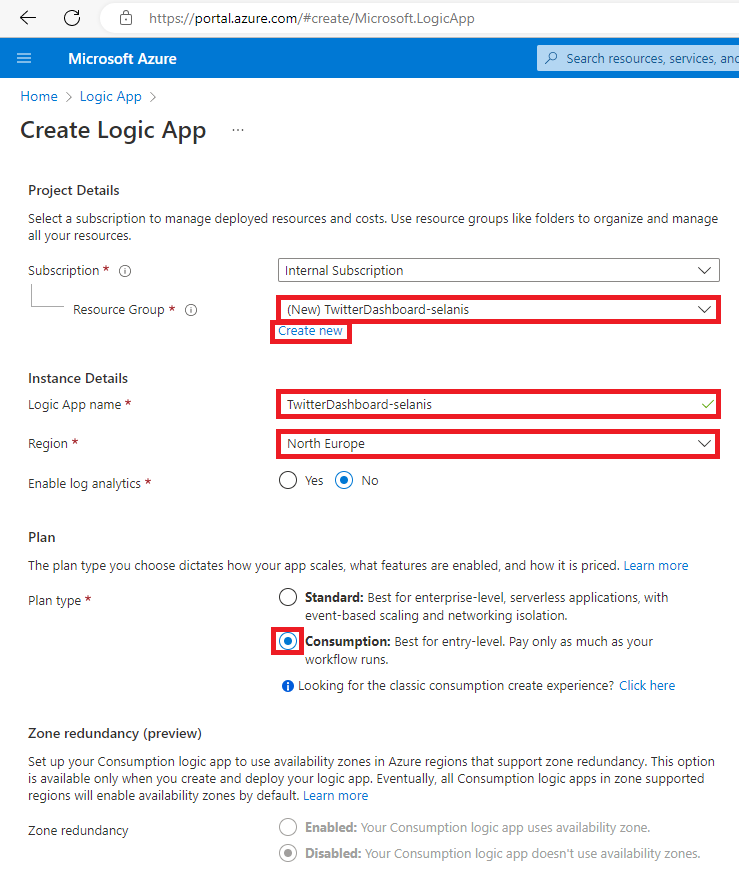This screenshot has width=739, height=896.
Task: Click the Enable log analytics label
Action: tap(84, 483)
